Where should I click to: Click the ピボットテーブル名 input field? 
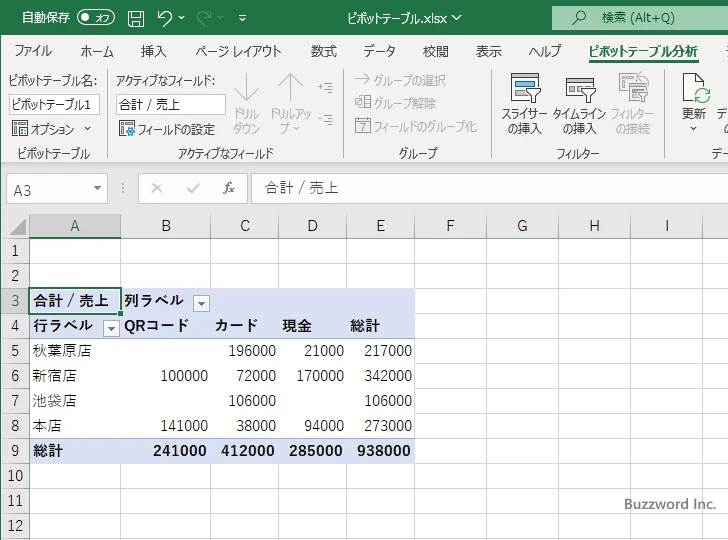54,104
